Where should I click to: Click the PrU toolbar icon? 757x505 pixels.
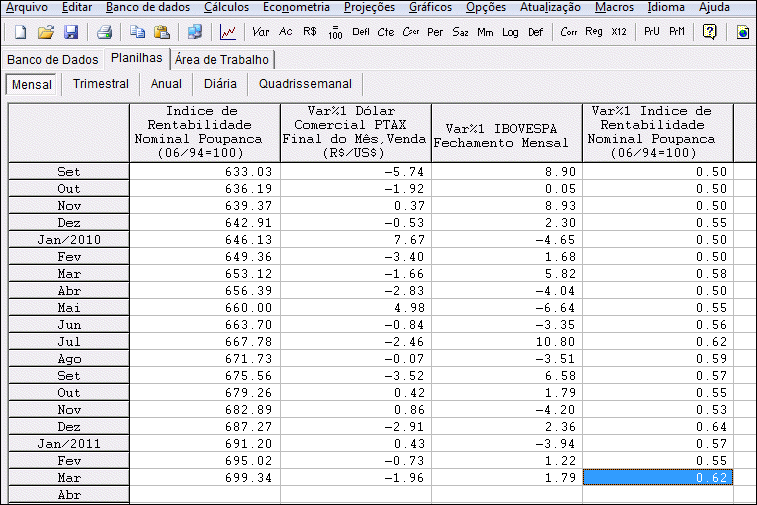[x=652, y=32]
